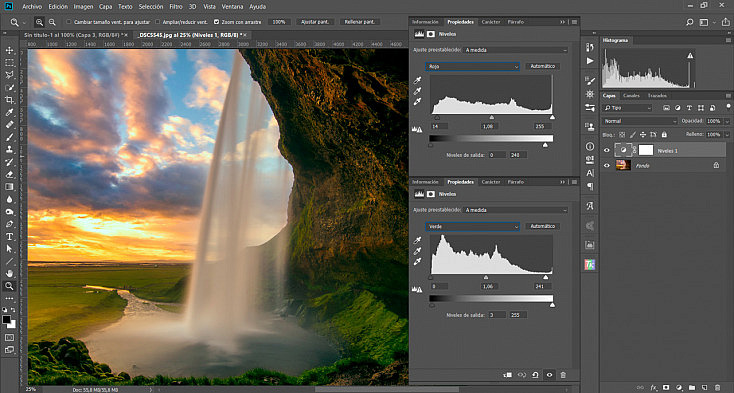734x393 pixels.
Task: Select the Eraser tool
Action: coord(9,174)
